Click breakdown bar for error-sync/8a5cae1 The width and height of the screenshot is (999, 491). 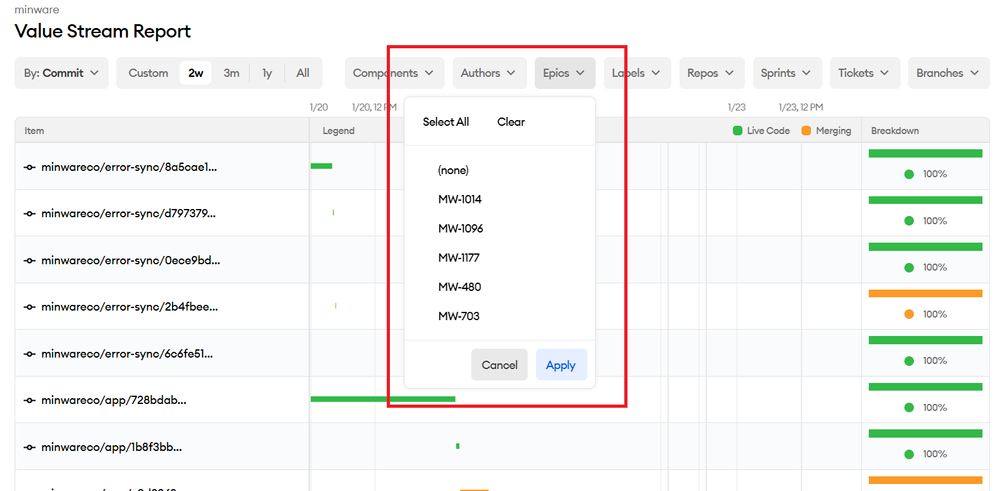point(925,153)
